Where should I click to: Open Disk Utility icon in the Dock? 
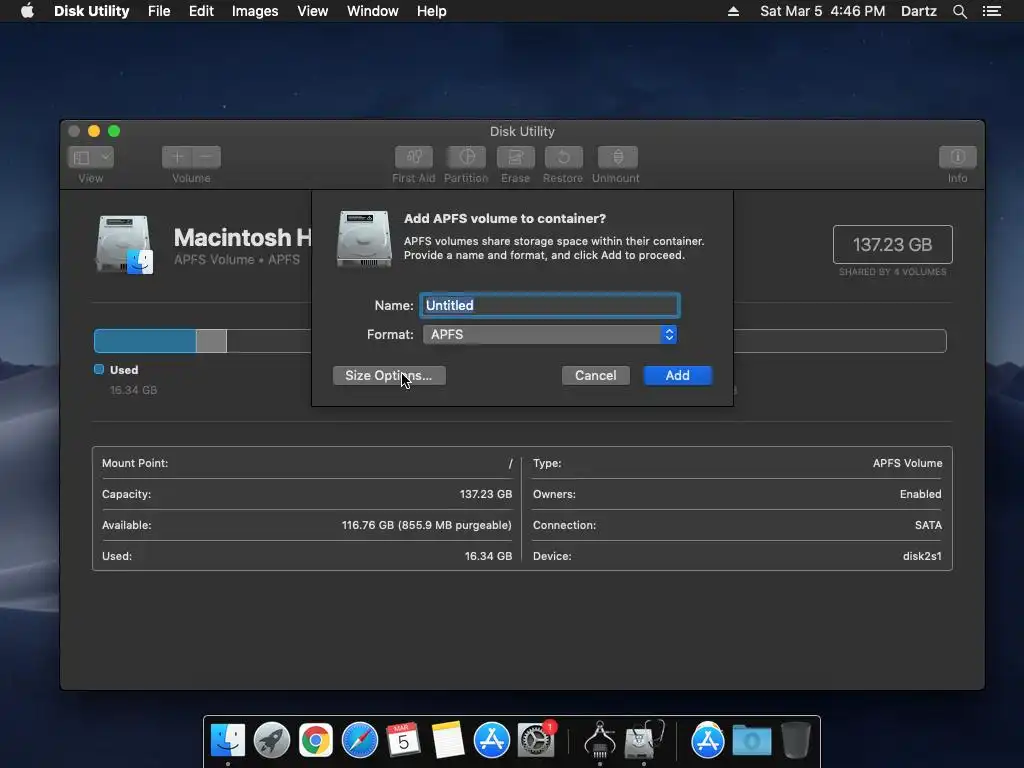(x=643, y=741)
